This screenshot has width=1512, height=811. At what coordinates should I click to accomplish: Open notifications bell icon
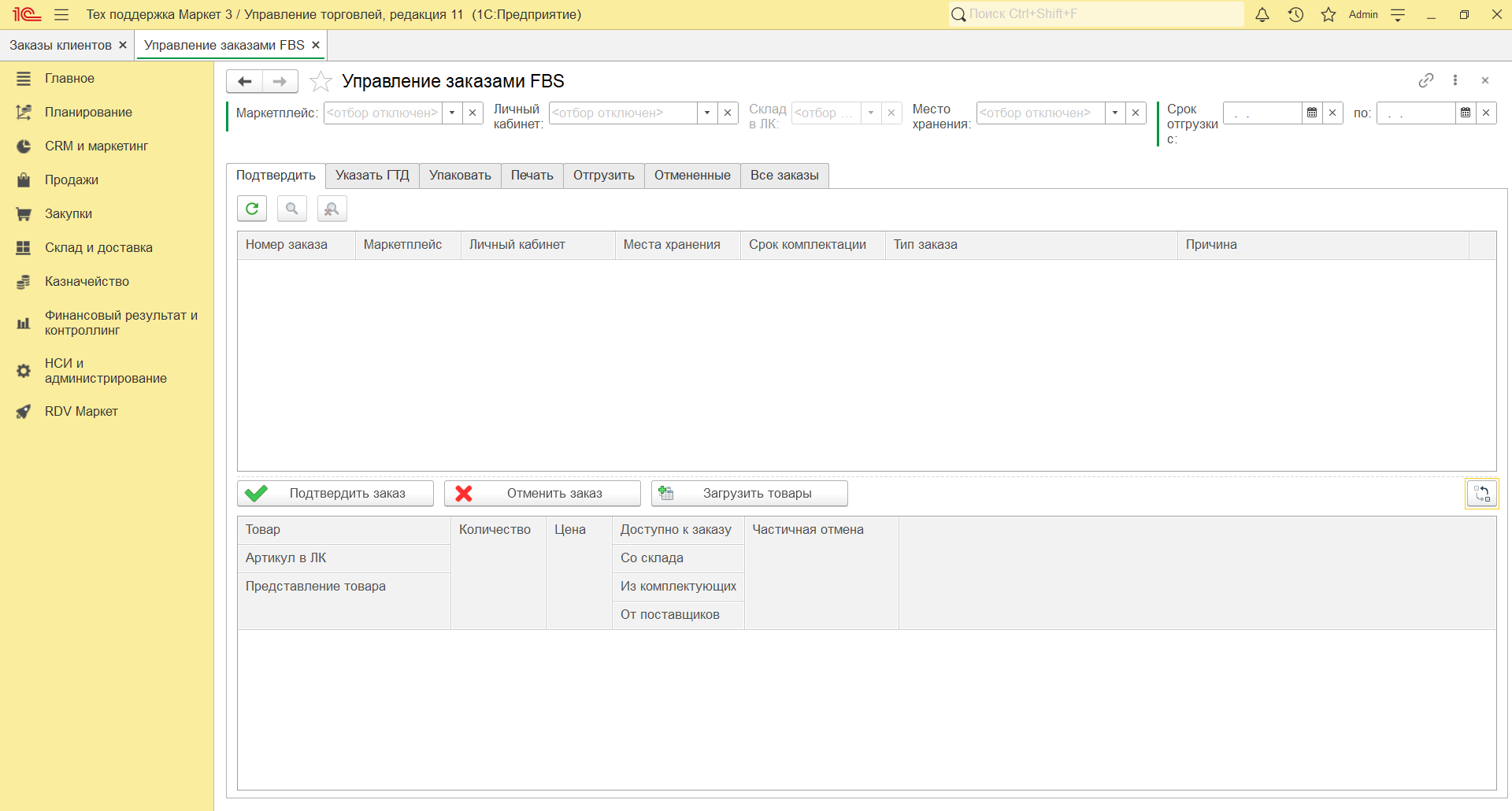coord(1262,14)
